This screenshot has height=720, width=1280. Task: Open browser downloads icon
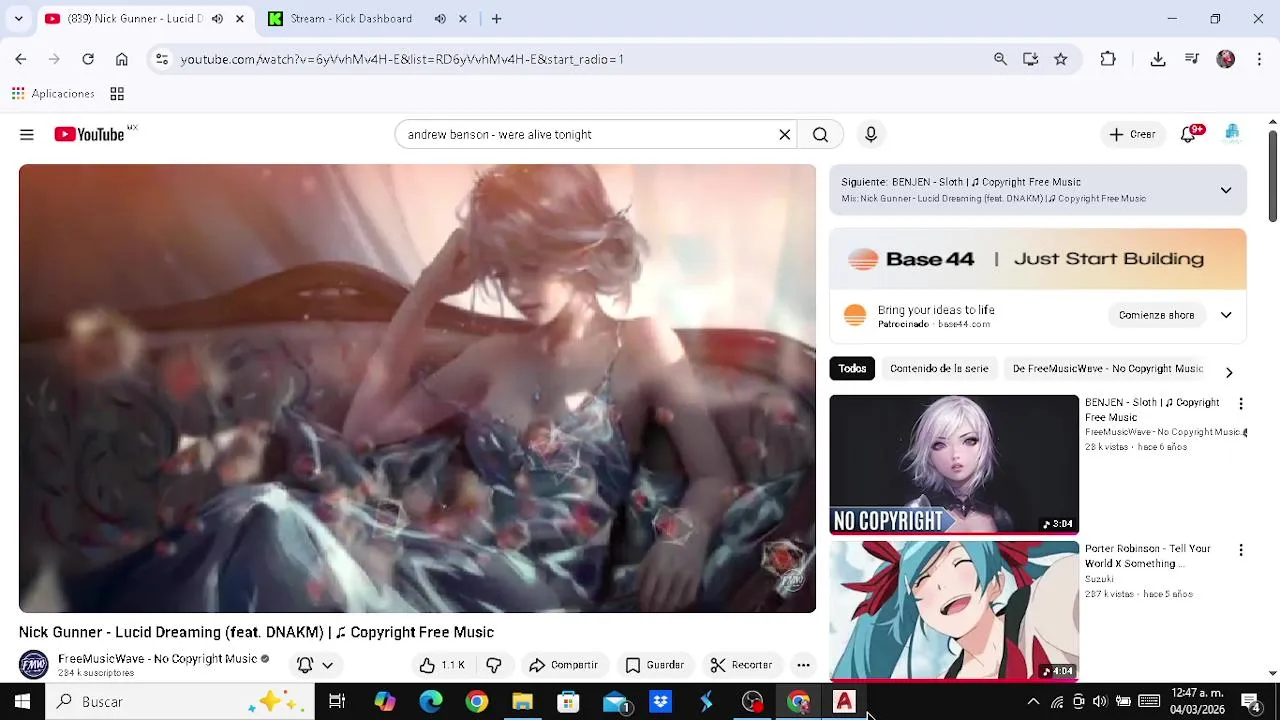coord(1158,59)
